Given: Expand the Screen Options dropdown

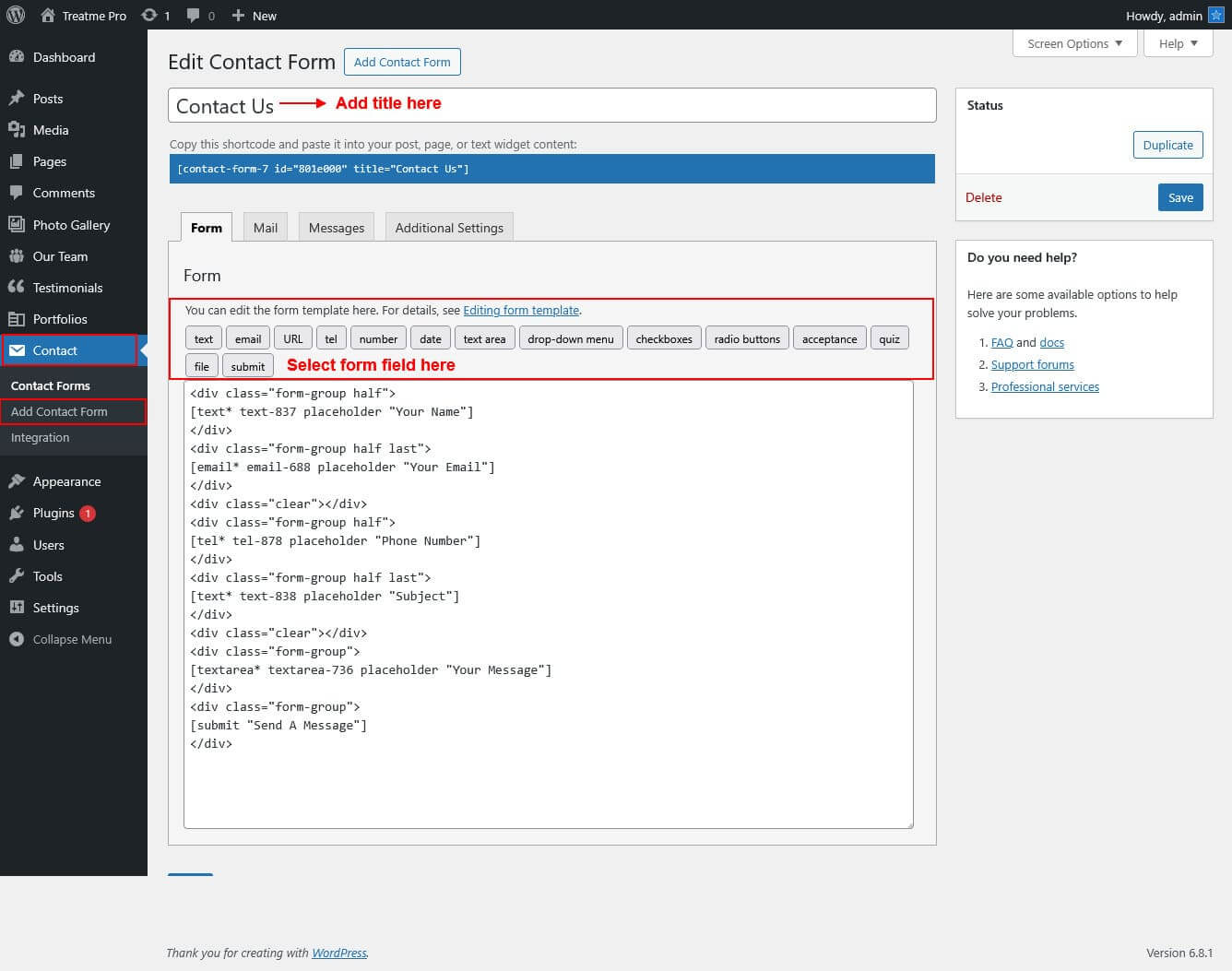Looking at the screenshot, I should pyautogui.click(x=1074, y=43).
